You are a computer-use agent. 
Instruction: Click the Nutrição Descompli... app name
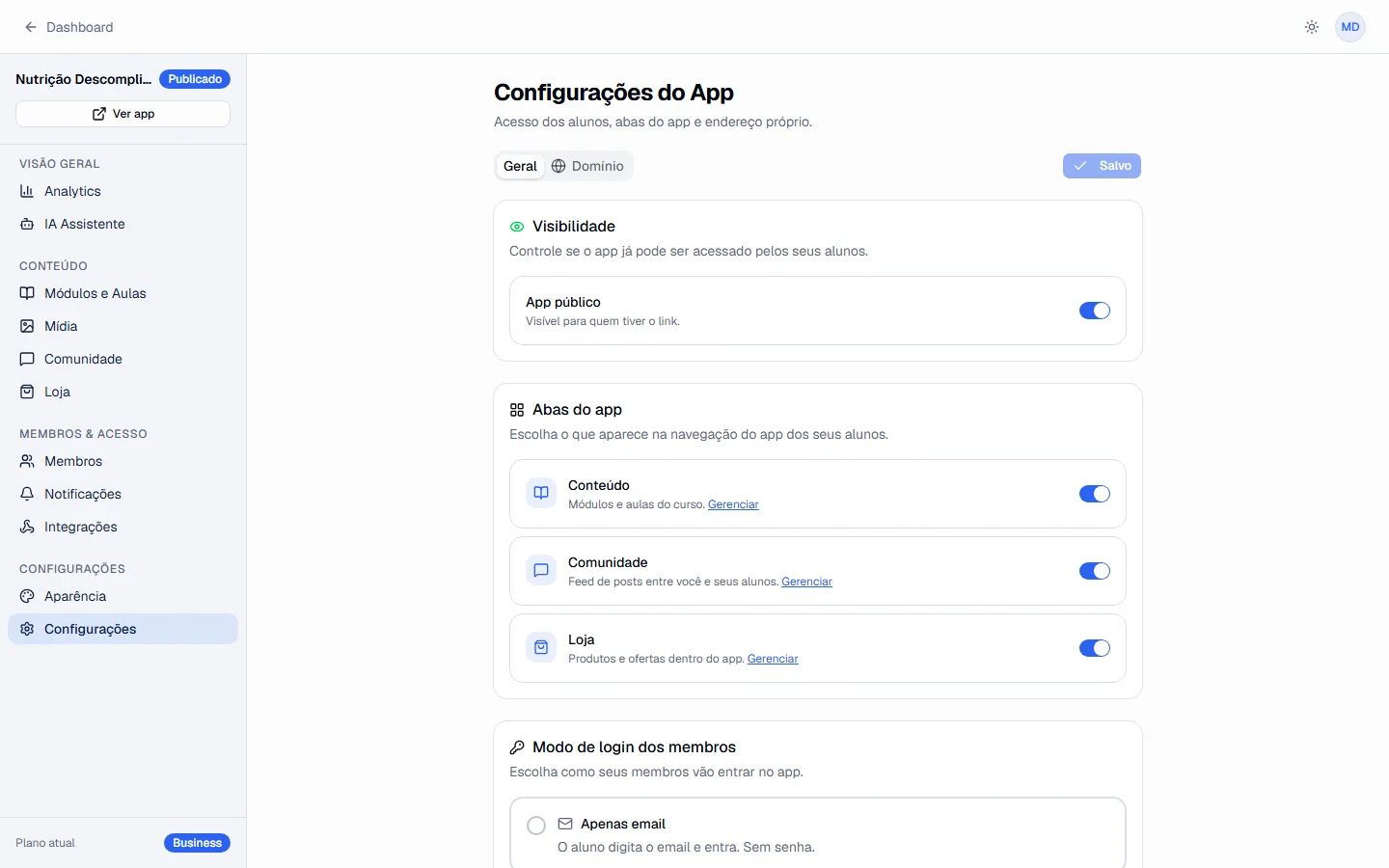click(83, 79)
